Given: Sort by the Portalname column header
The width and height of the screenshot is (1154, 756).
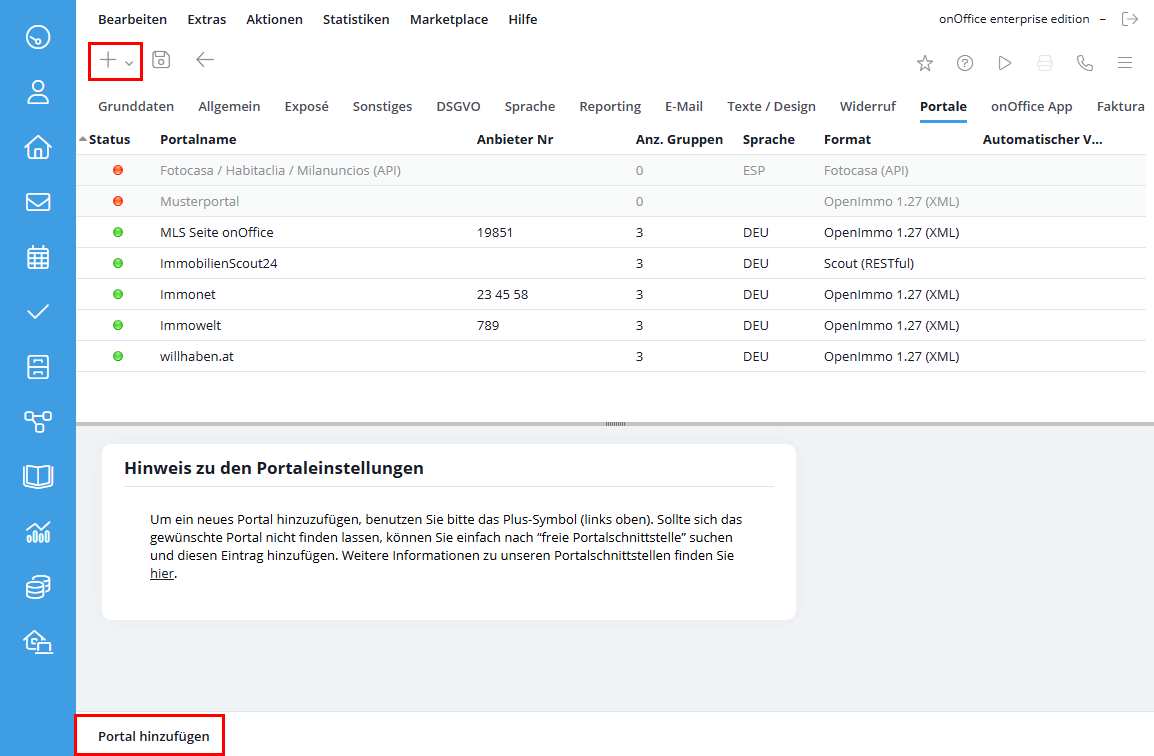Looking at the screenshot, I should click(x=198, y=140).
